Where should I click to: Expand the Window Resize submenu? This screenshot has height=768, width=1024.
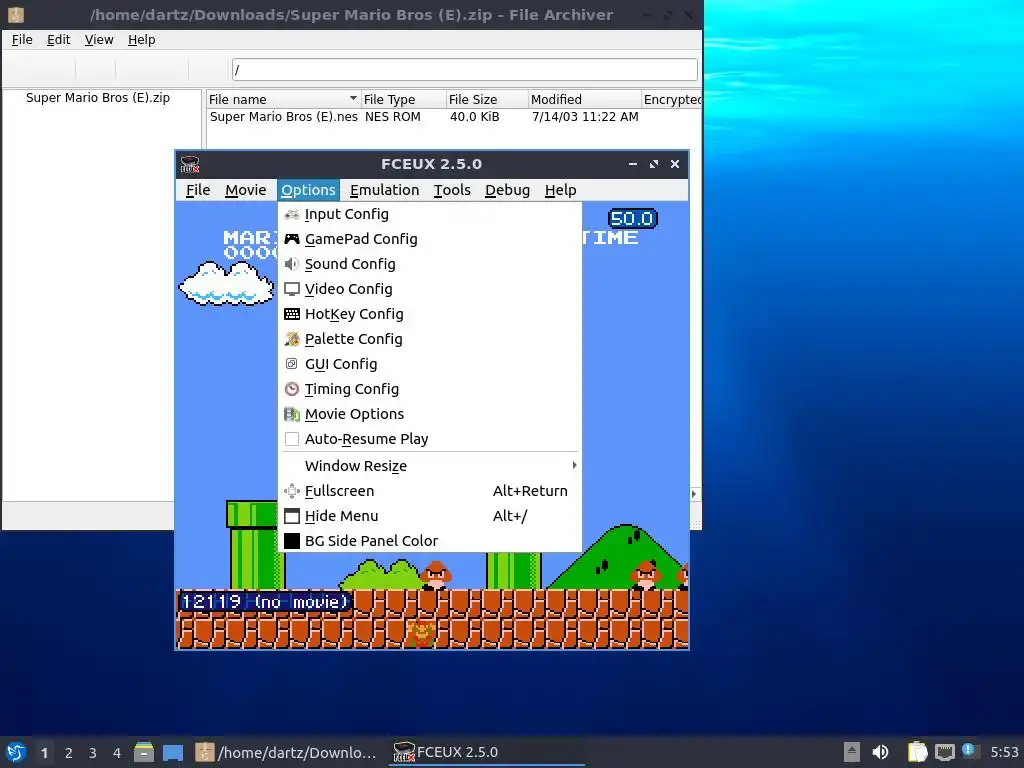430,466
